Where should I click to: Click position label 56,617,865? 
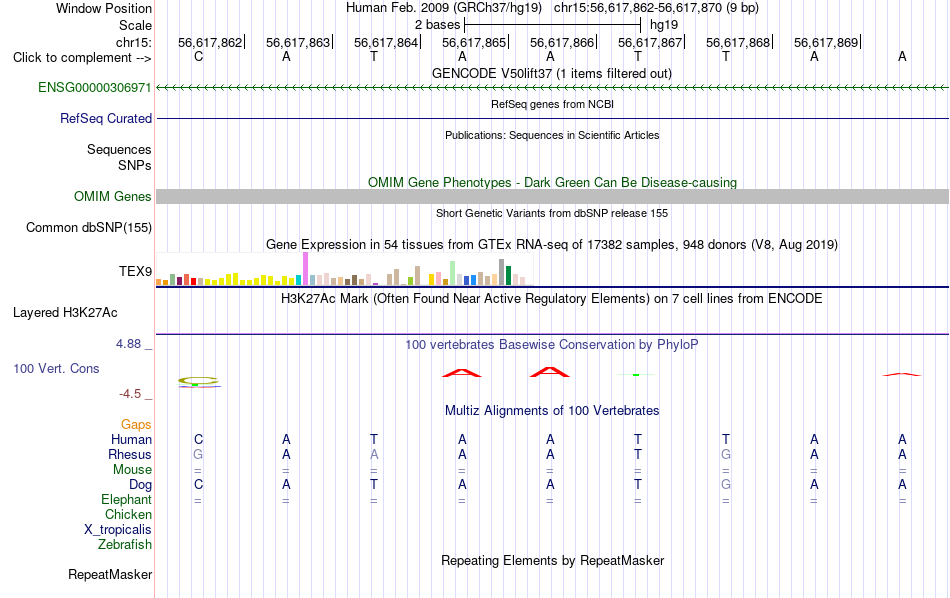click(474, 42)
